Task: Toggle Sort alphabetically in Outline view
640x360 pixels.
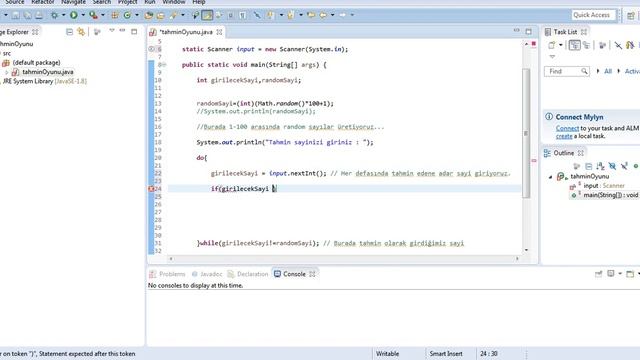Action: (x=600, y=166)
